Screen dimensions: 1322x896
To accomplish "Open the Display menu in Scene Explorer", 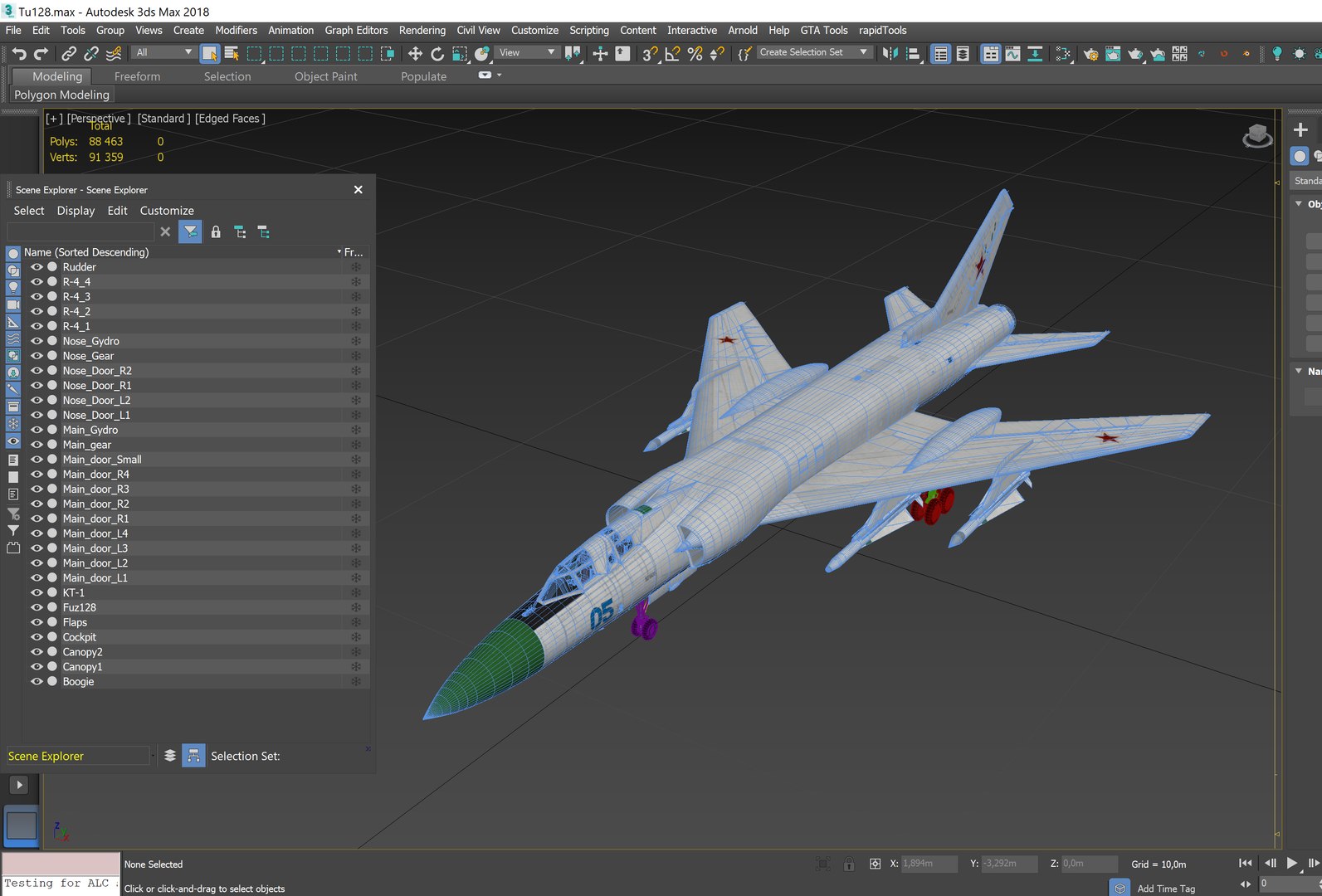I will pyautogui.click(x=76, y=211).
